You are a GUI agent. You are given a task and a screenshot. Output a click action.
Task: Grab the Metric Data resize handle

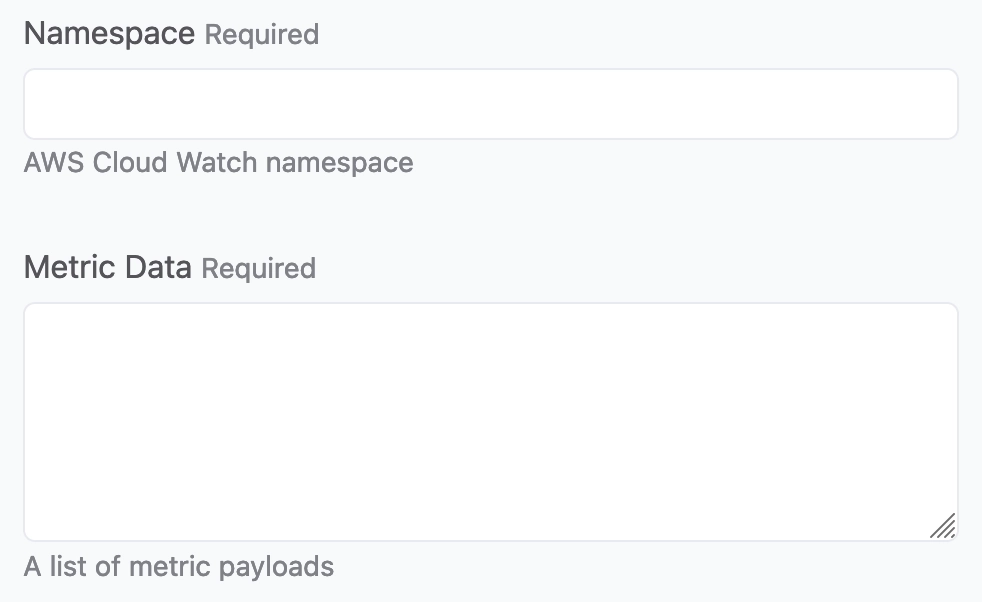coord(943,526)
